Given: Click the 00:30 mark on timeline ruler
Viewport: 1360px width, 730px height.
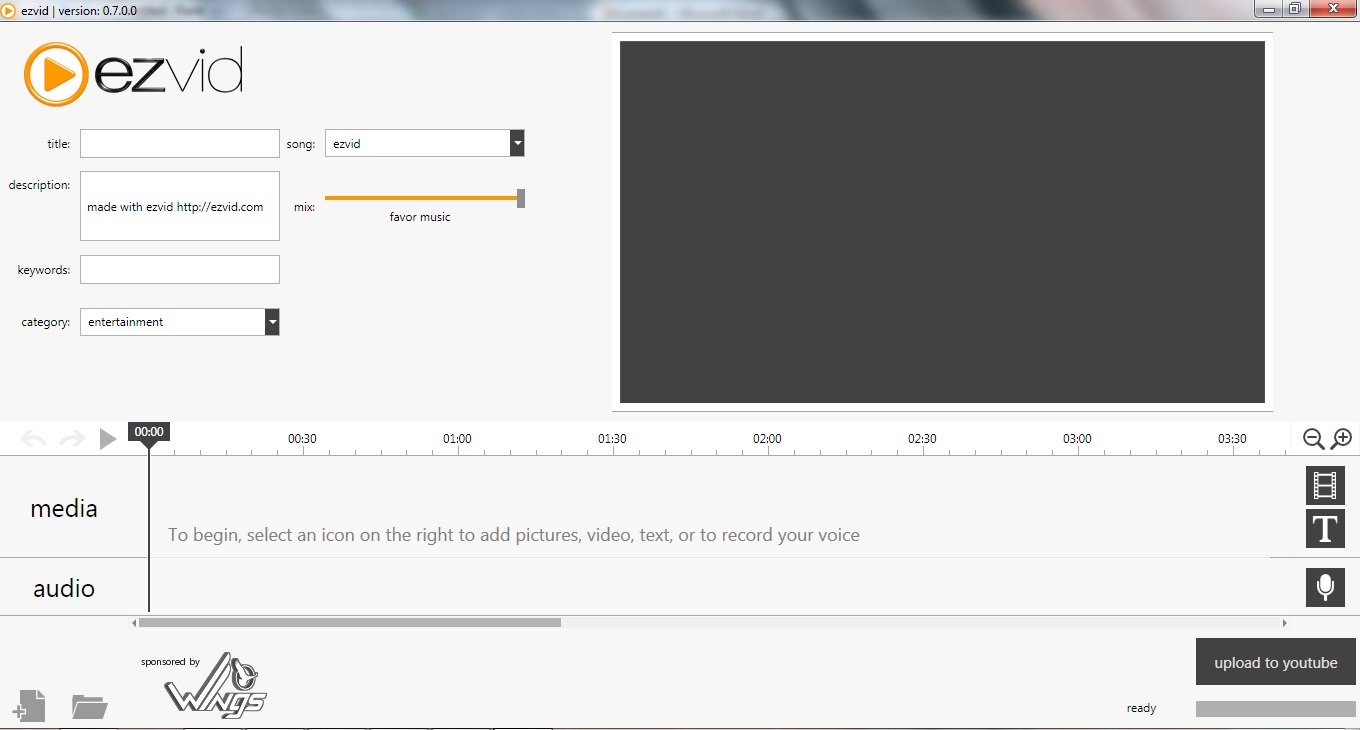Looking at the screenshot, I should click(x=302, y=439).
